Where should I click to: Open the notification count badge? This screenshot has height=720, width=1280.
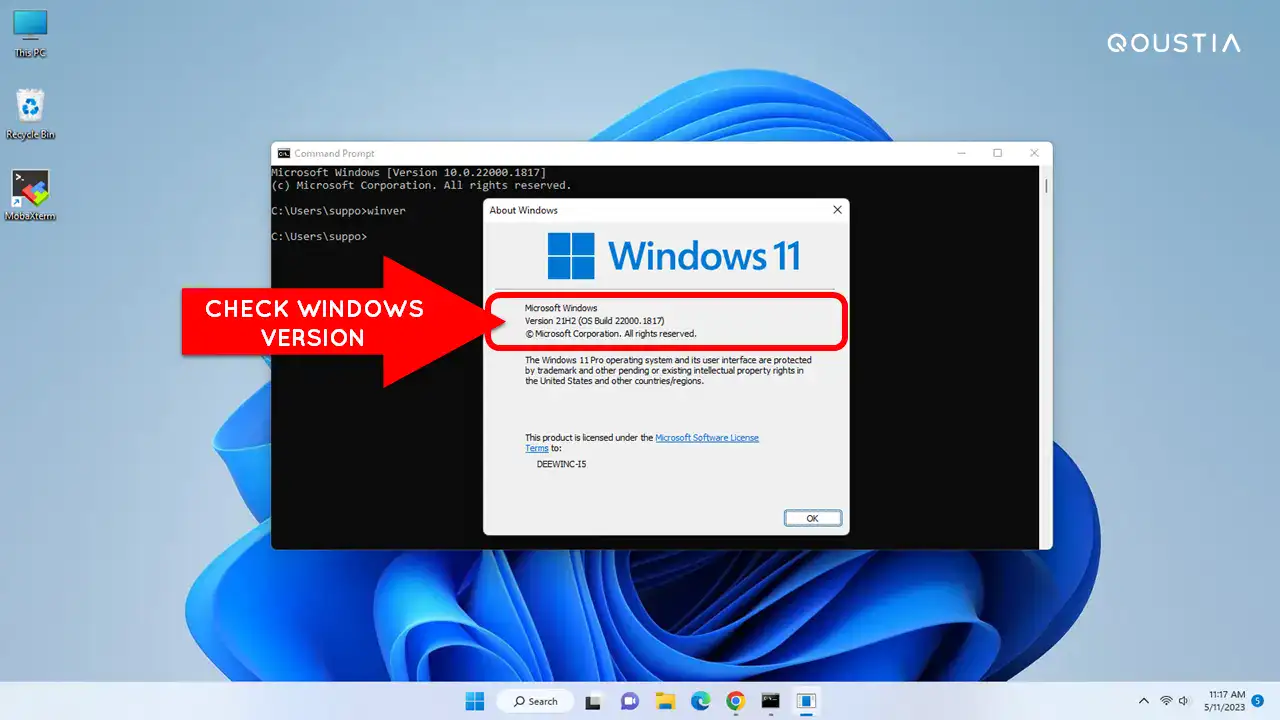pyautogui.click(x=1257, y=701)
